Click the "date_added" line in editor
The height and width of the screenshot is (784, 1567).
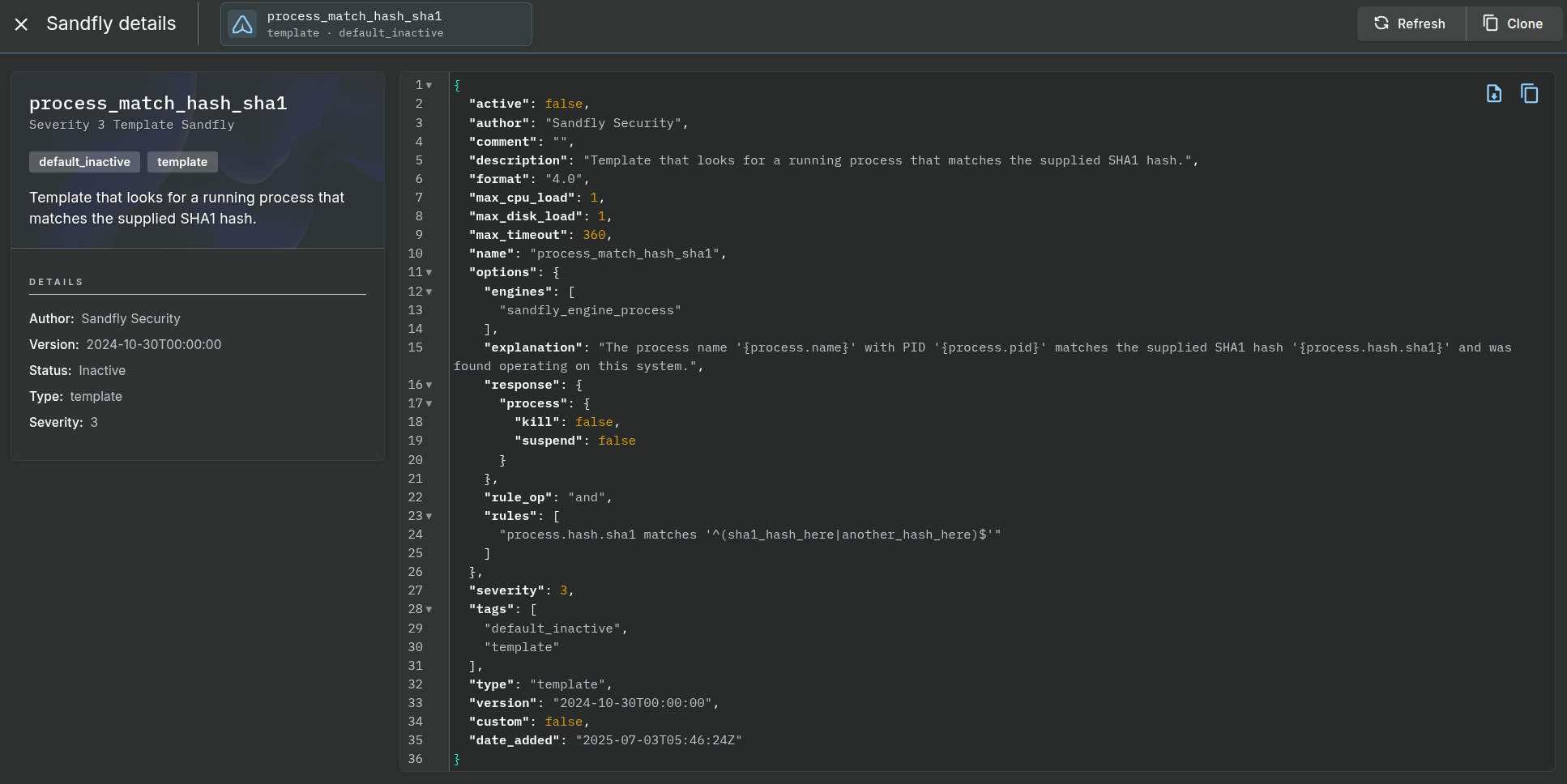(x=605, y=740)
